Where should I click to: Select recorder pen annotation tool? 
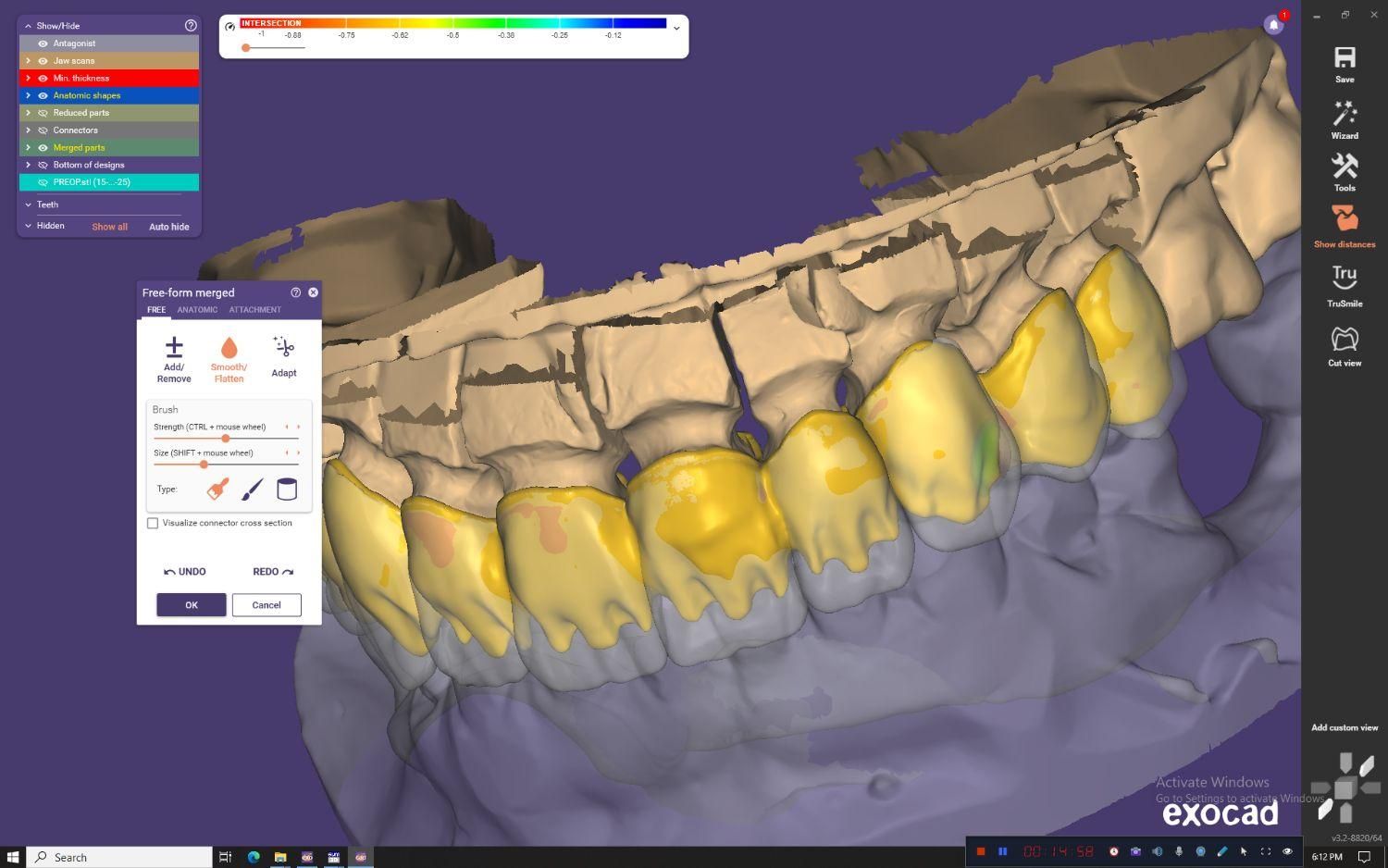point(1222,851)
